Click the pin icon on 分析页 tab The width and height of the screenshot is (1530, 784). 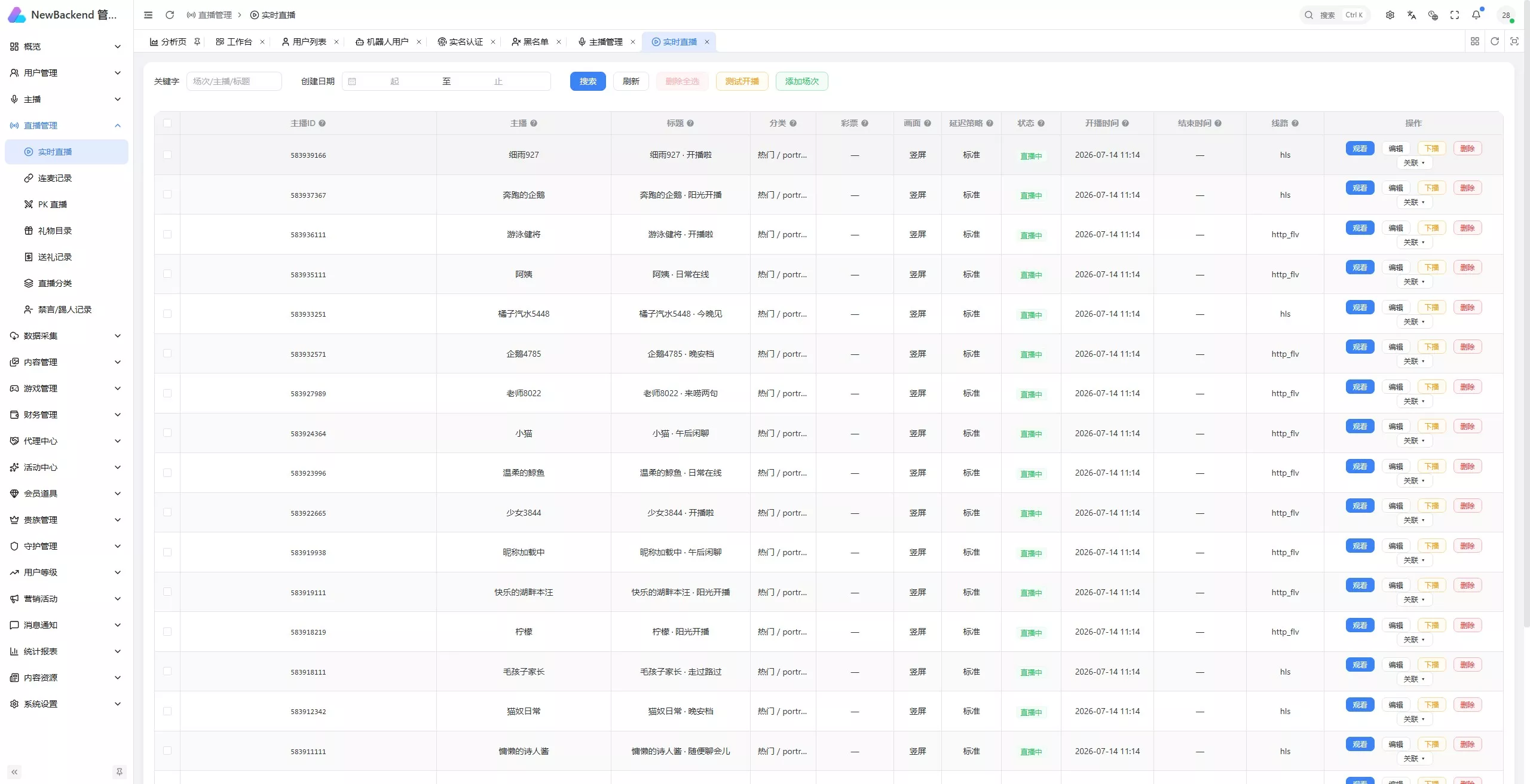(197, 42)
